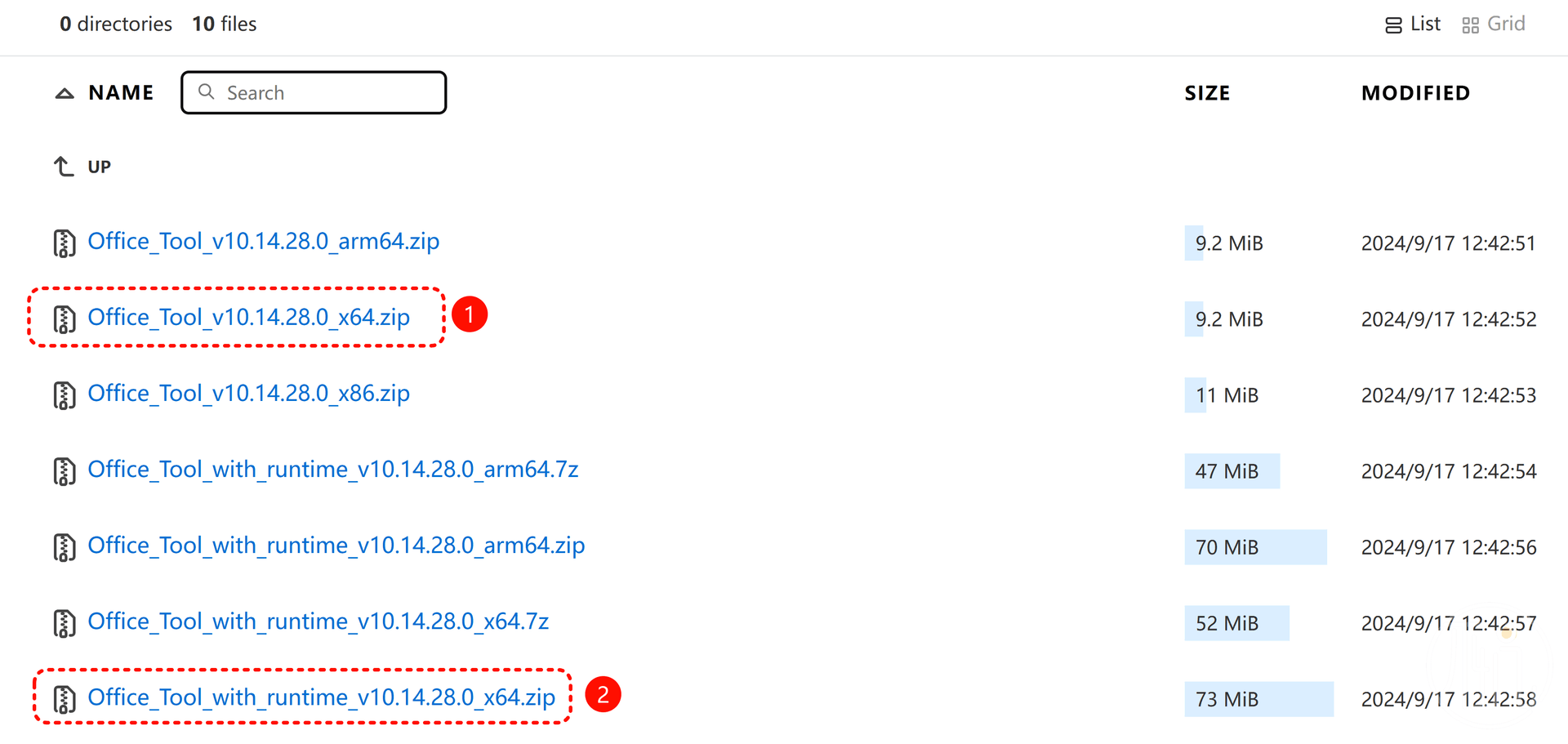
Task: Click the file icon next to Office_Tool_v10.14.28.0_x86.zip
Action: point(65,395)
